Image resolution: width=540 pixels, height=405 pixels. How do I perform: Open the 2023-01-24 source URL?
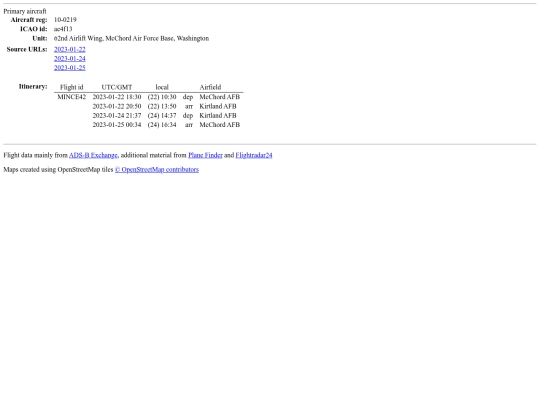[70, 59]
